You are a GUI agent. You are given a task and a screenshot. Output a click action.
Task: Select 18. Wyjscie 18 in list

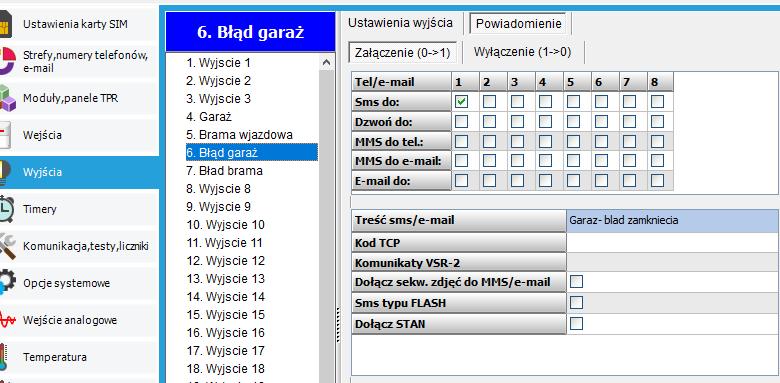(226, 369)
